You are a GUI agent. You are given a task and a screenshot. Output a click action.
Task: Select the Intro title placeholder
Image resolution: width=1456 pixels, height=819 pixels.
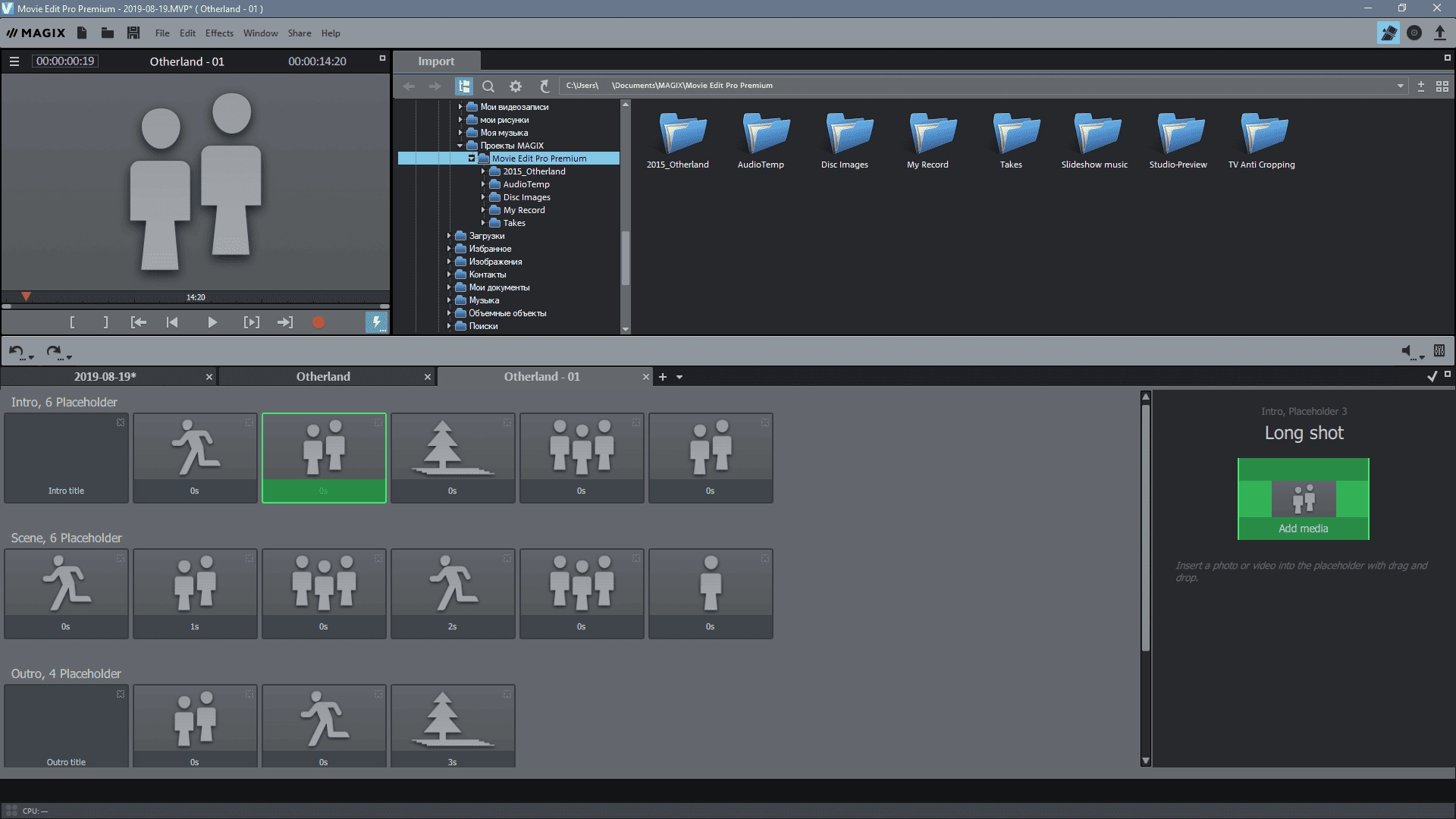pos(66,458)
